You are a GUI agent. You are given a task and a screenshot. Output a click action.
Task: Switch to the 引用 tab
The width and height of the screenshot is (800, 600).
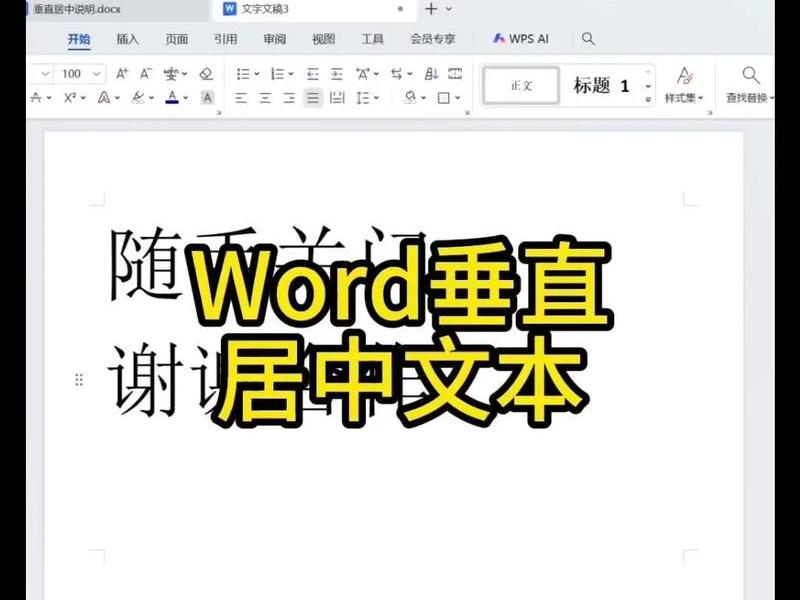(226, 39)
